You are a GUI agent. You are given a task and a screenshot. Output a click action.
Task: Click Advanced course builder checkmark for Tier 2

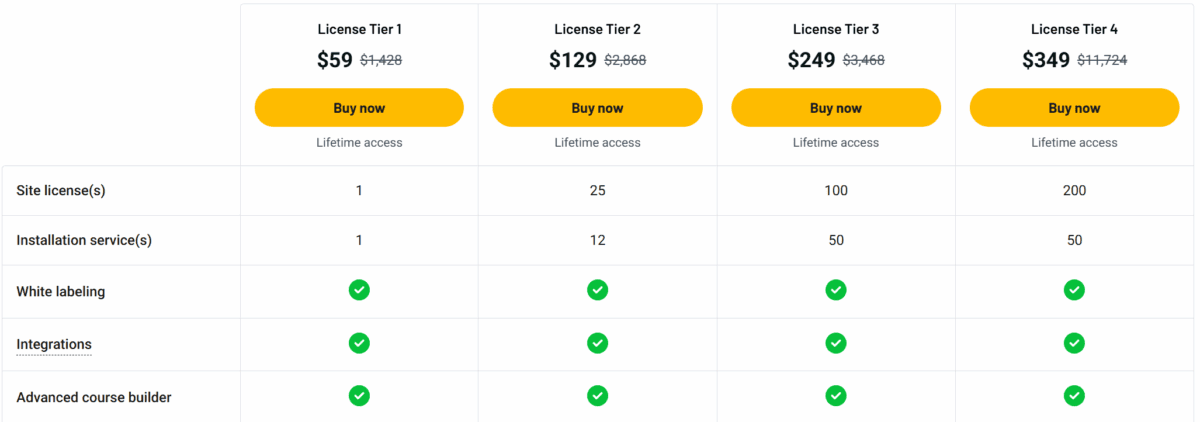pyautogui.click(x=597, y=396)
